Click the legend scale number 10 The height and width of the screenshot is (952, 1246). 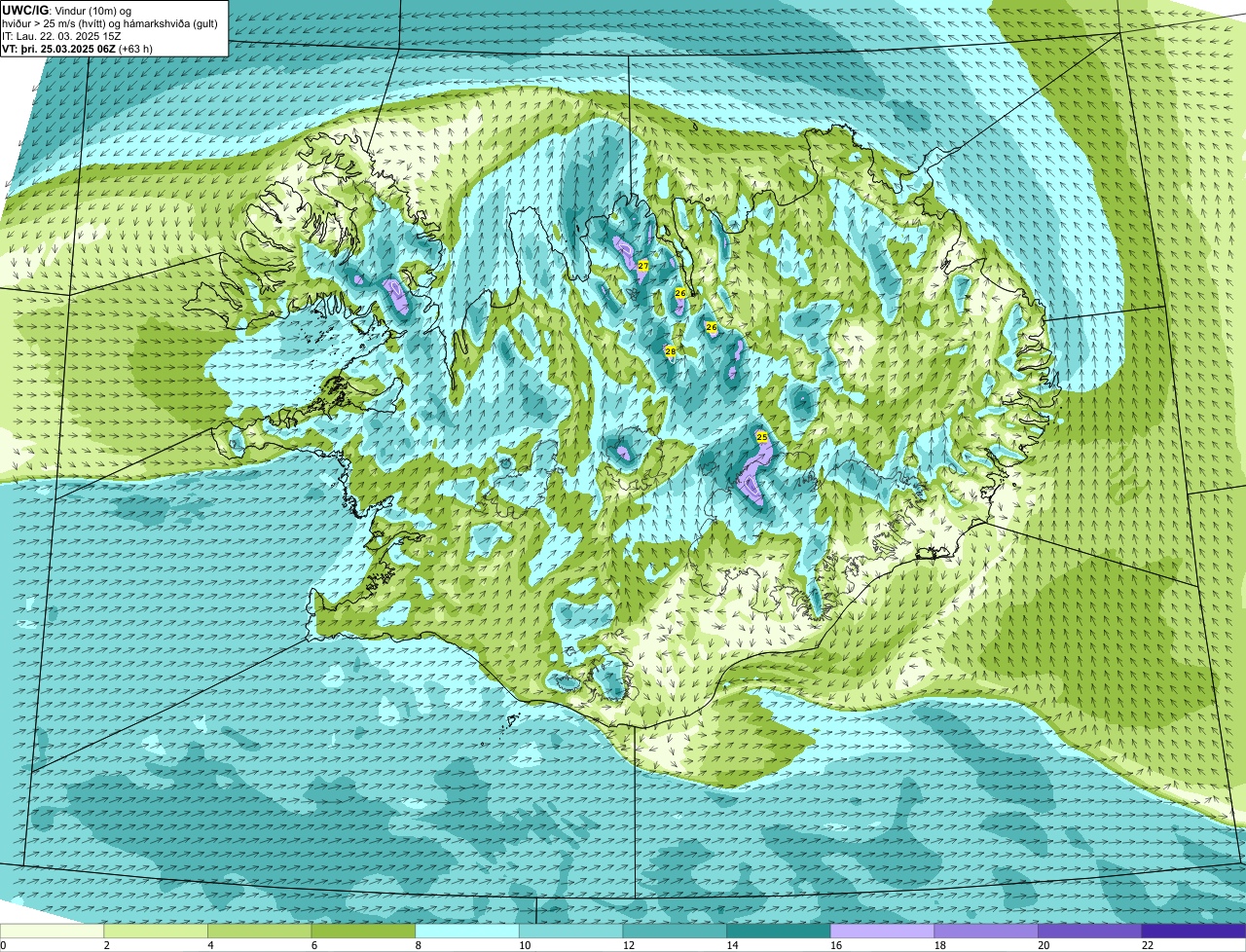(x=525, y=945)
